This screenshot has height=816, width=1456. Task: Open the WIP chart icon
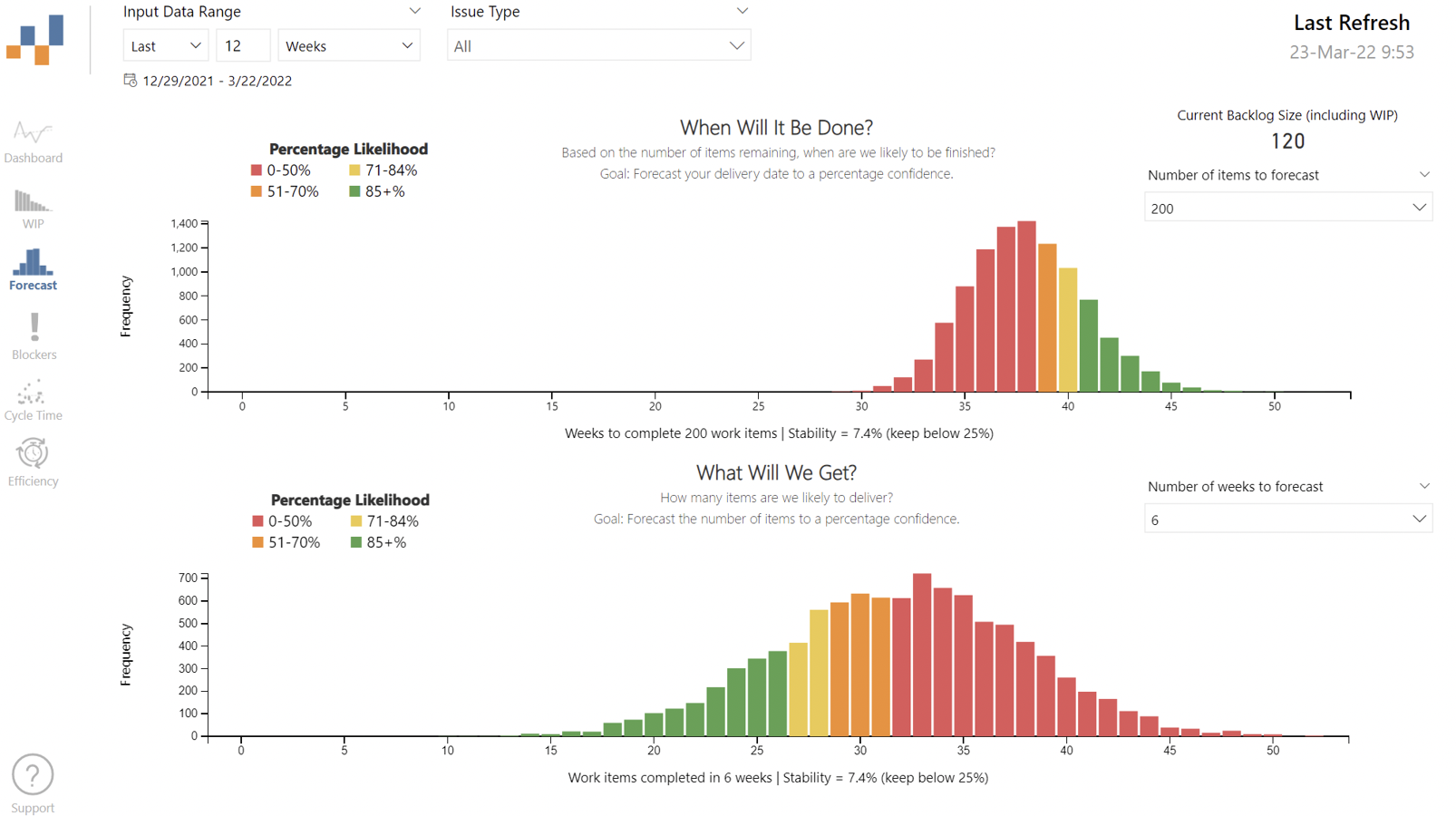(33, 201)
